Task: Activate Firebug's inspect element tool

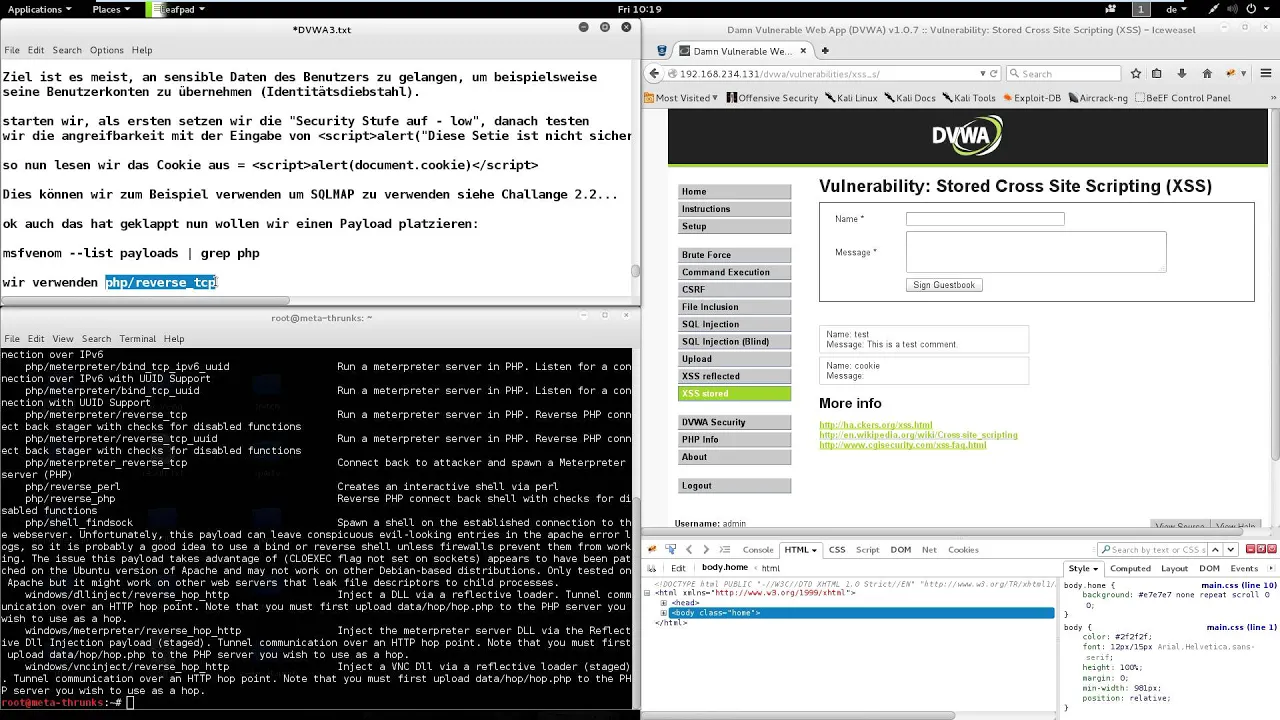Action: coord(671,549)
